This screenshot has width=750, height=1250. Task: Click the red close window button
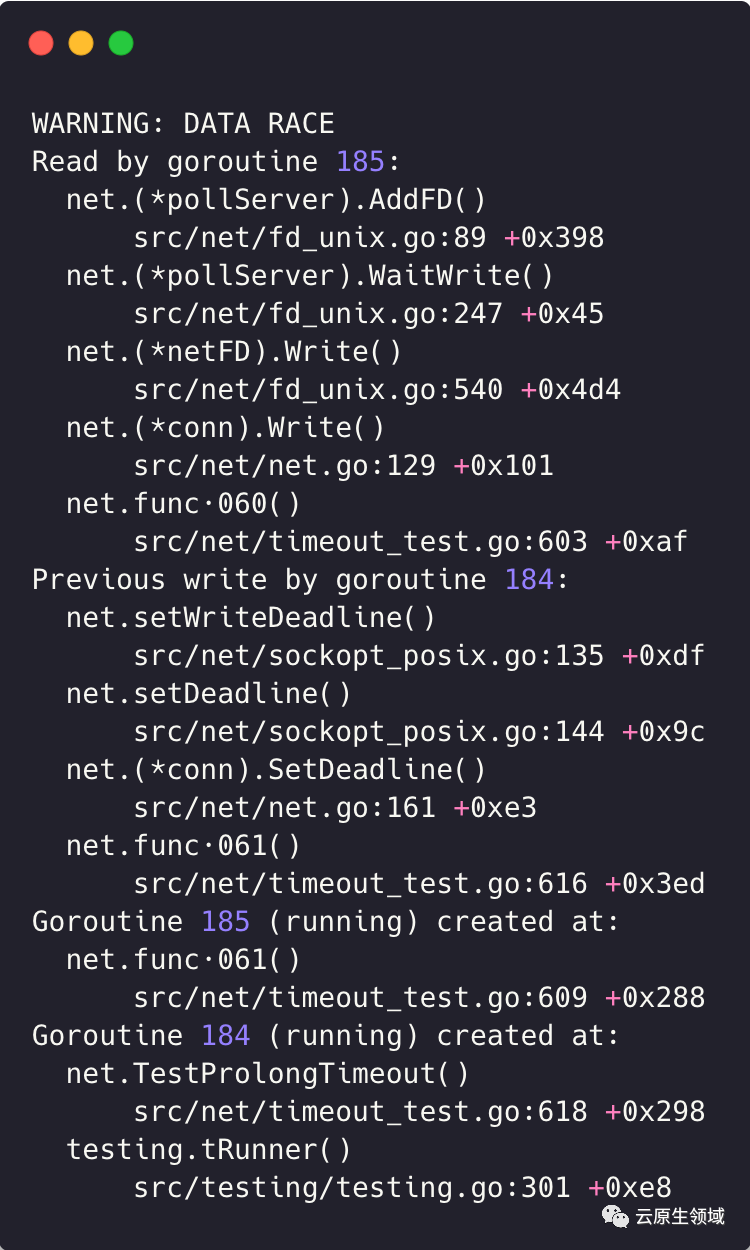pyautogui.click(x=41, y=43)
